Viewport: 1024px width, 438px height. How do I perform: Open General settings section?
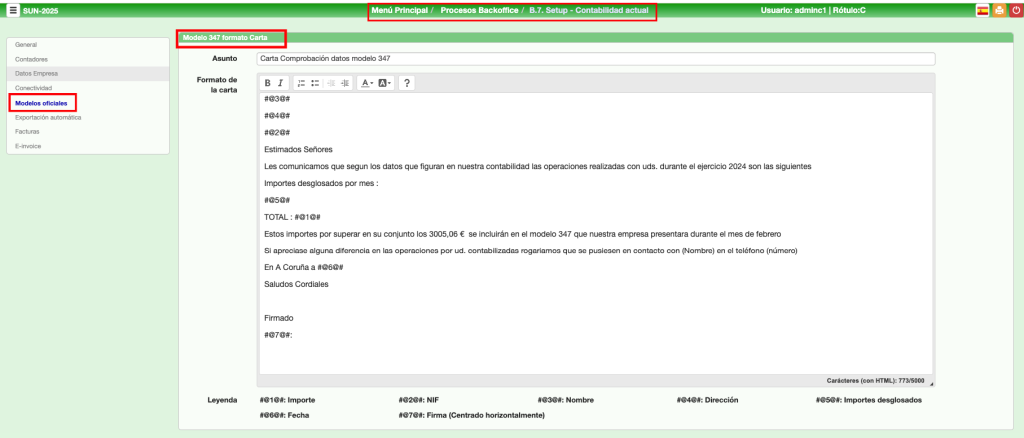pos(26,45)
